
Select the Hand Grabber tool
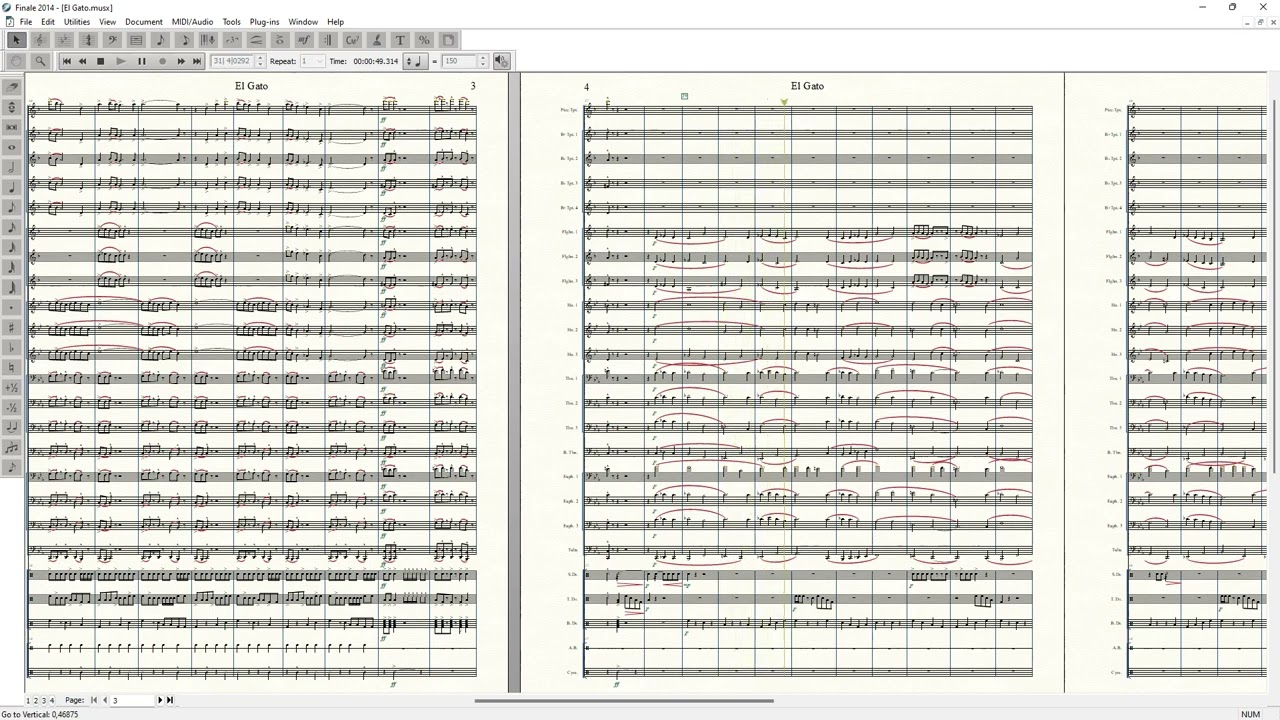pyautogui.click(x=16, y=61)
